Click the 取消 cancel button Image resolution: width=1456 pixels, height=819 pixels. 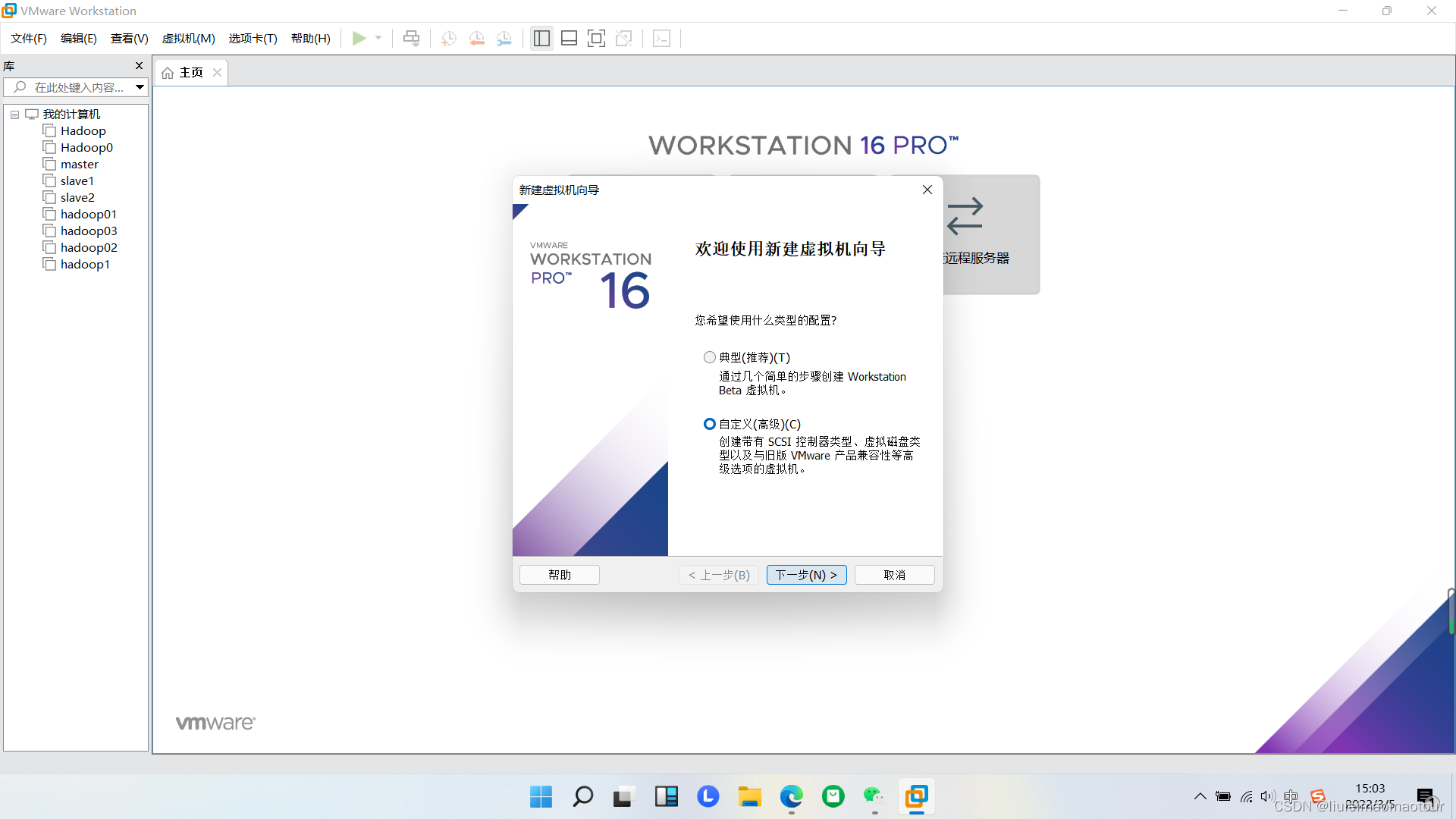pyautogui.click(x=895, y=575)
